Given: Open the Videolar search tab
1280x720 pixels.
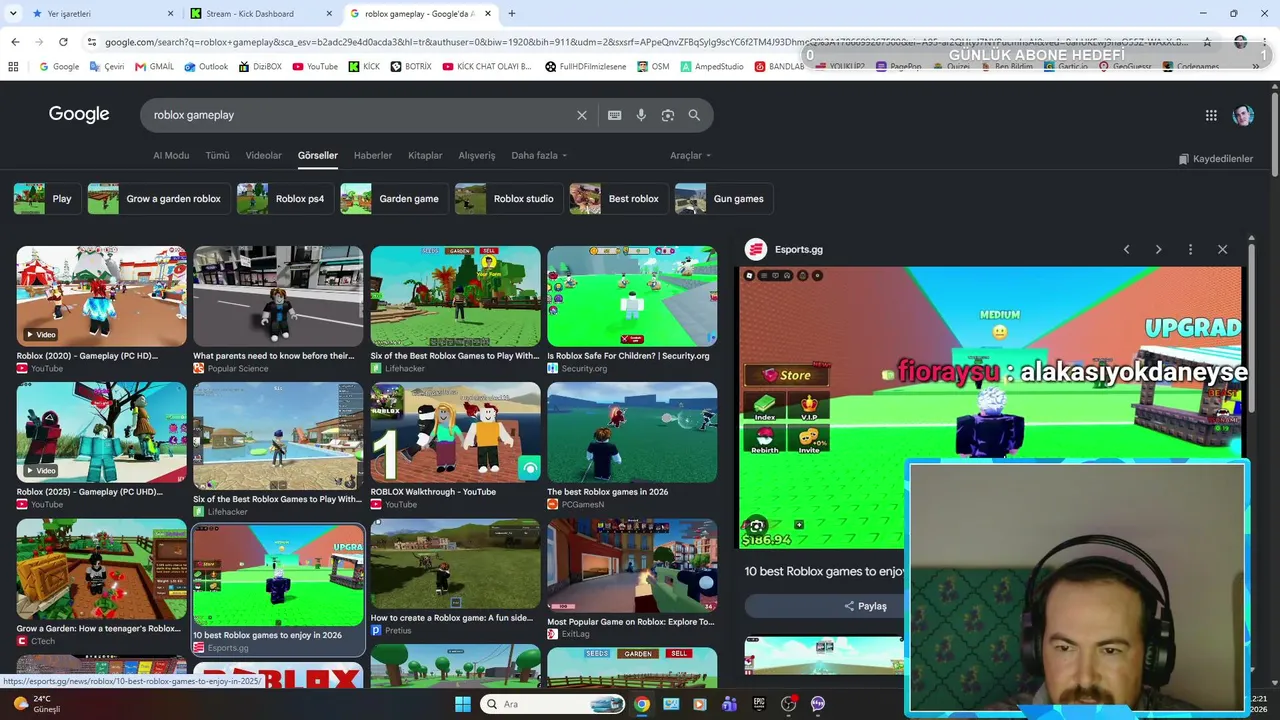Looking at the screenshot, I should click(x=264, y=156).
